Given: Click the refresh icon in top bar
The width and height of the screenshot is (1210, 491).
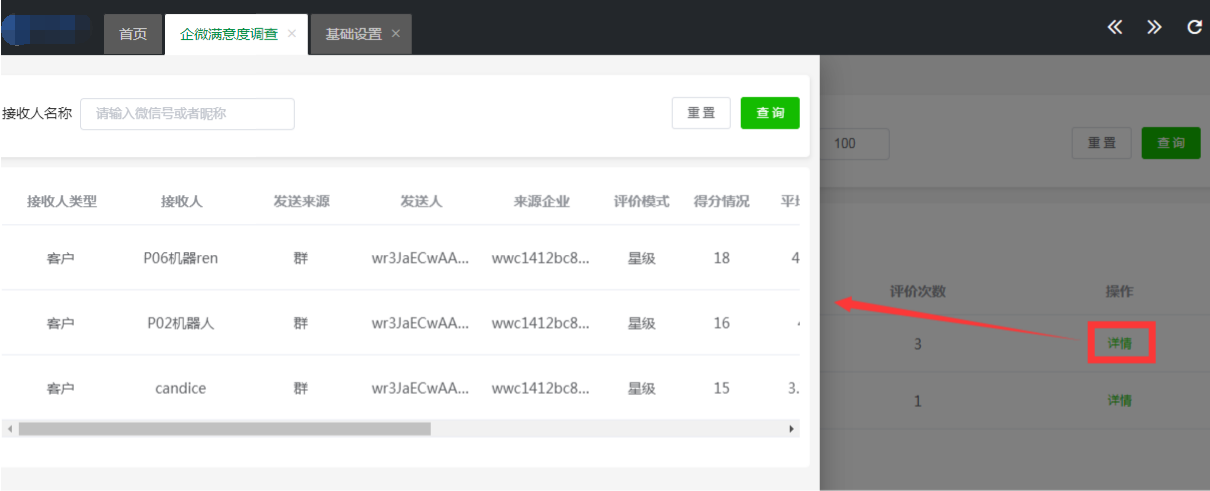Looking at the screenshot, I should pos(1193,27).
